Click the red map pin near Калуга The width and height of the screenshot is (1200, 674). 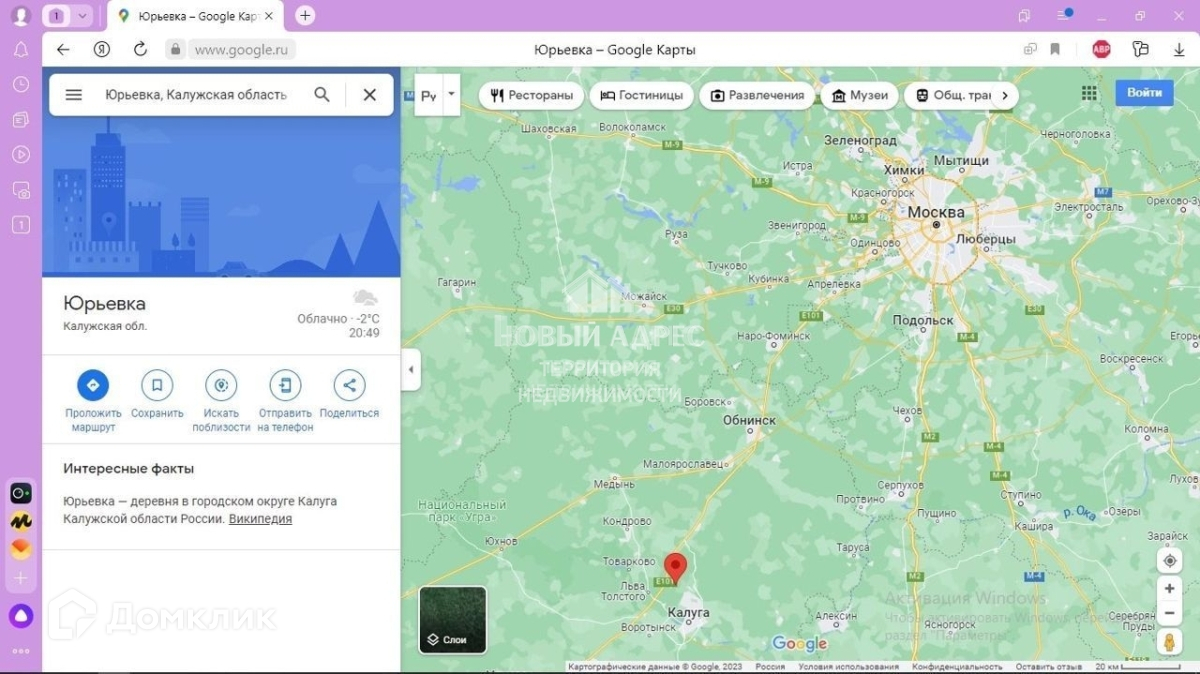click(x=676, y=567)
